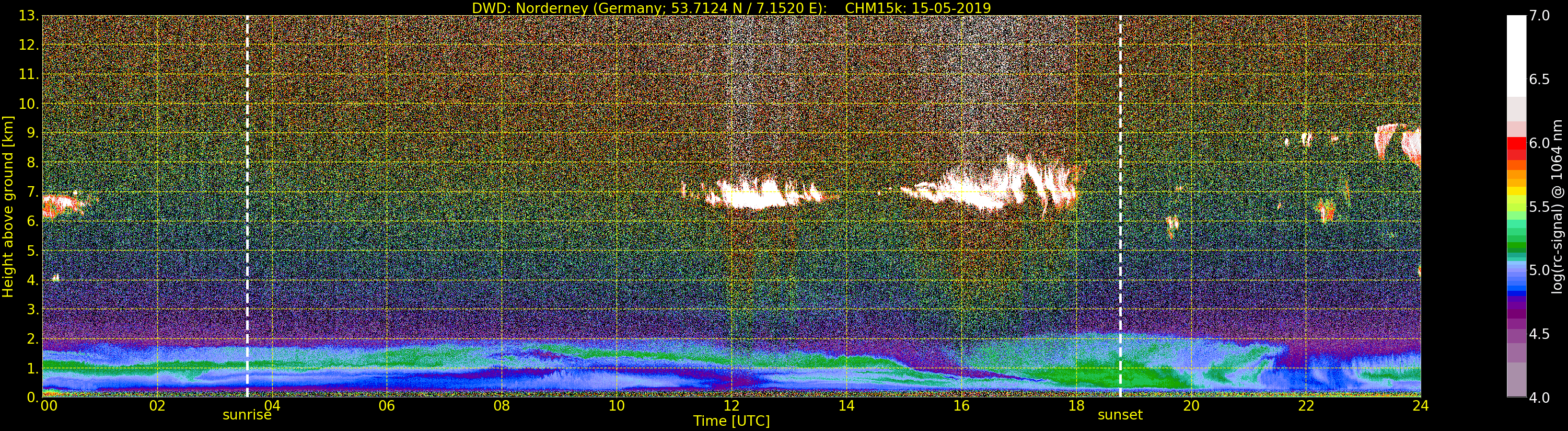Select the 'Time [UTC]' axis label
This screenshot has width=1568, height=431.
(731, 421)
